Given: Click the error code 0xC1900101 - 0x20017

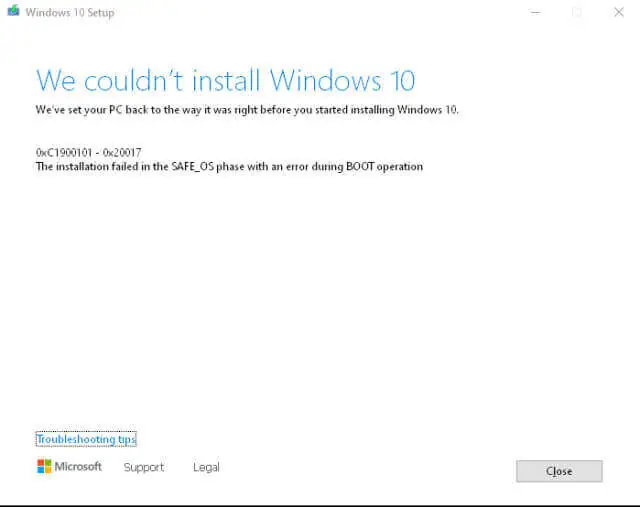Looking at the screenshot, I should [89, 153].
